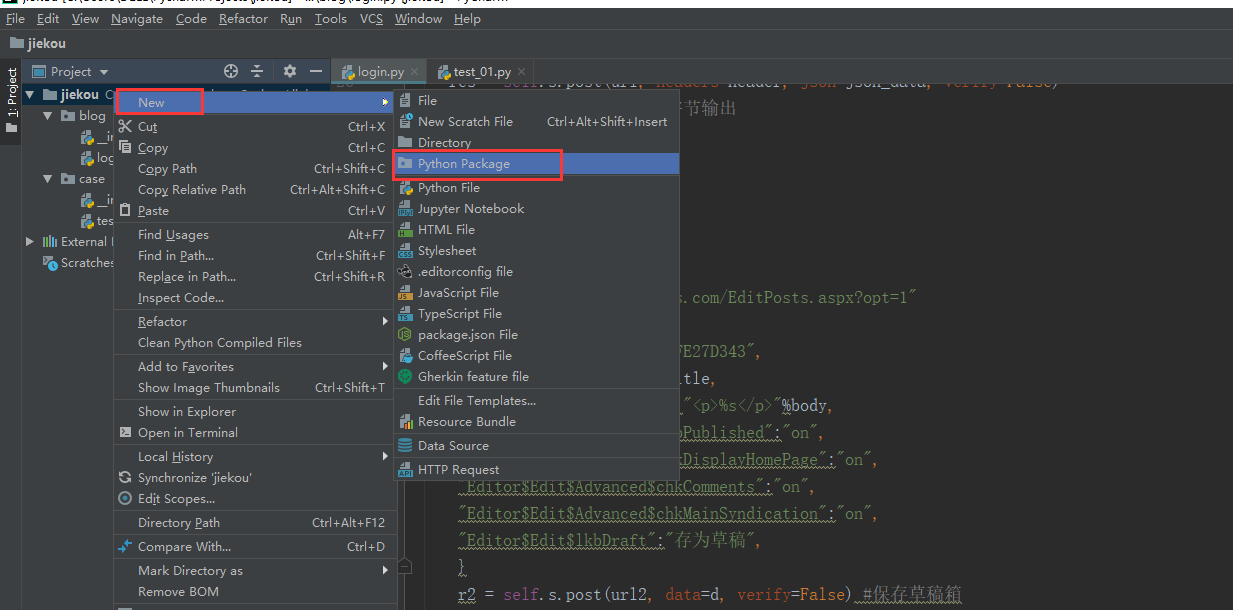Expand External Libraries node arrow
This screenshot has height=610, width=1233.
30,242
